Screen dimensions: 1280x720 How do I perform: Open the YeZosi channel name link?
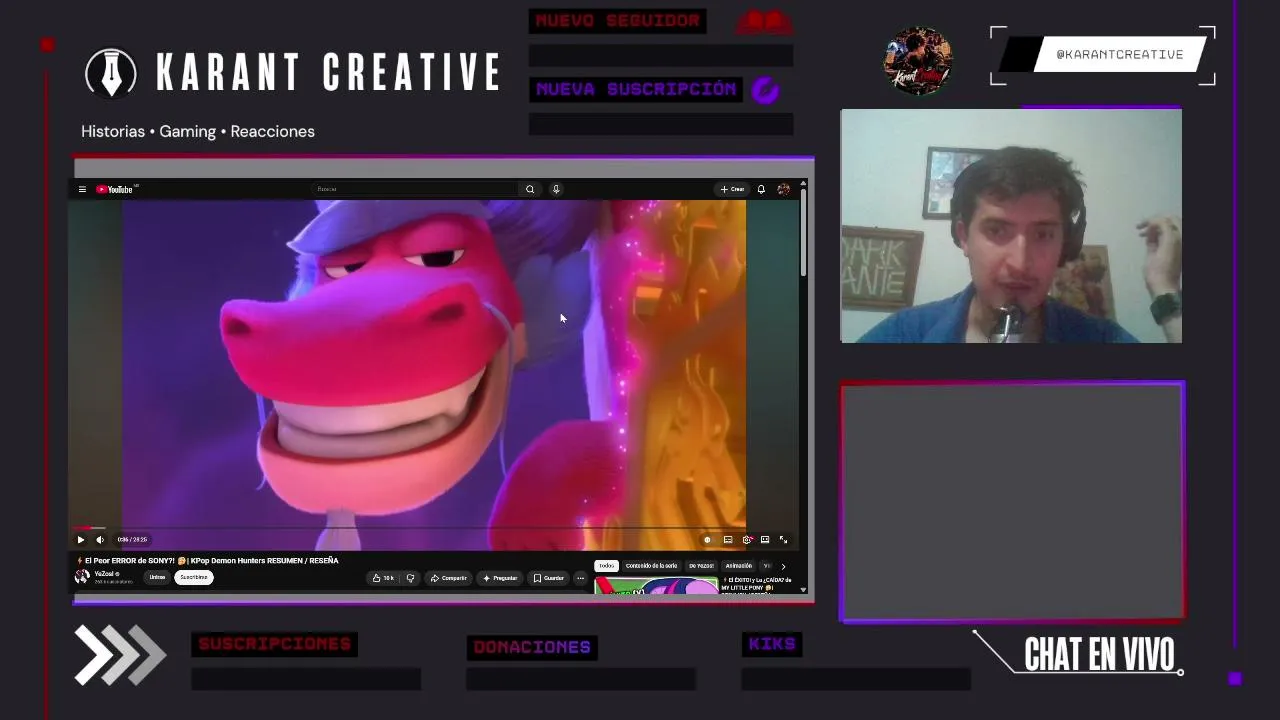coord(106,574)
